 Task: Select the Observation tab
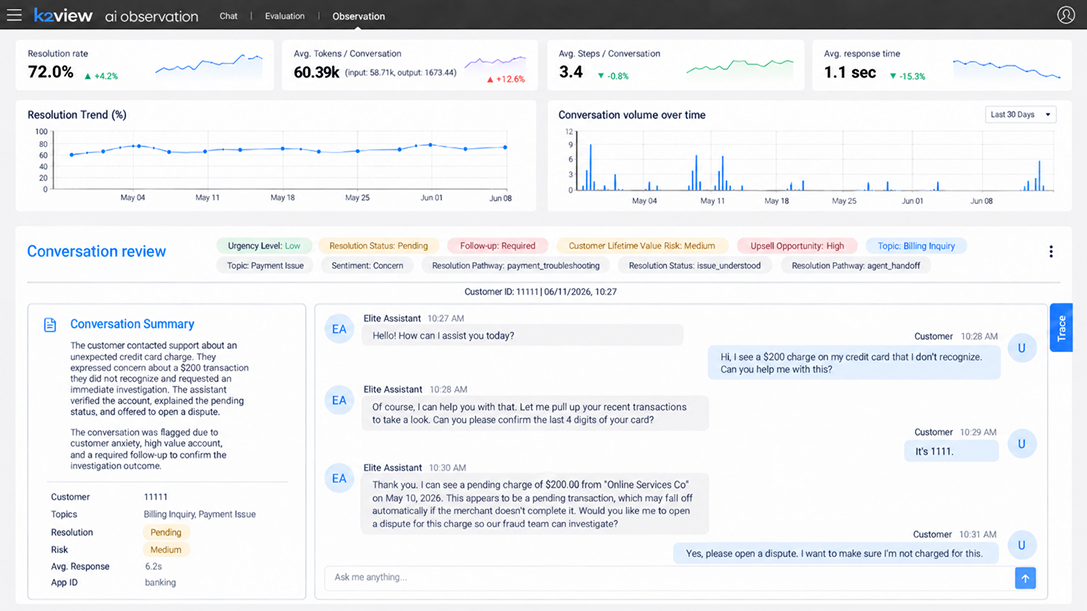tap(358, 16)
